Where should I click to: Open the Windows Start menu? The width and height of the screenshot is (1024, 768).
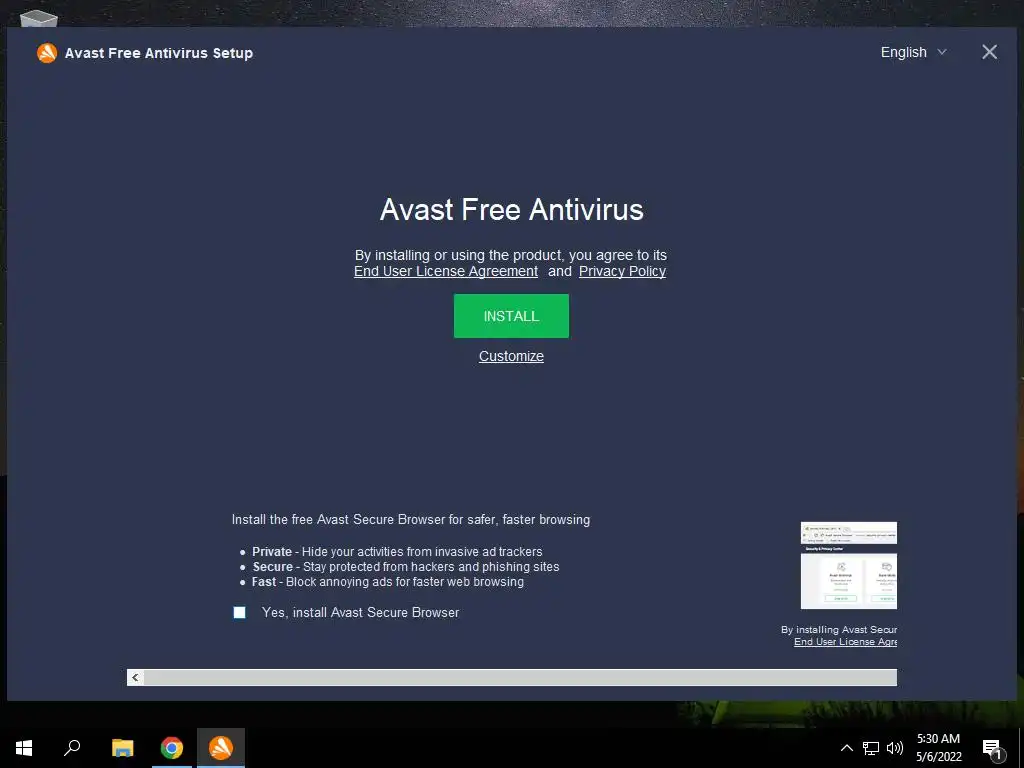[x=24, y=748]
